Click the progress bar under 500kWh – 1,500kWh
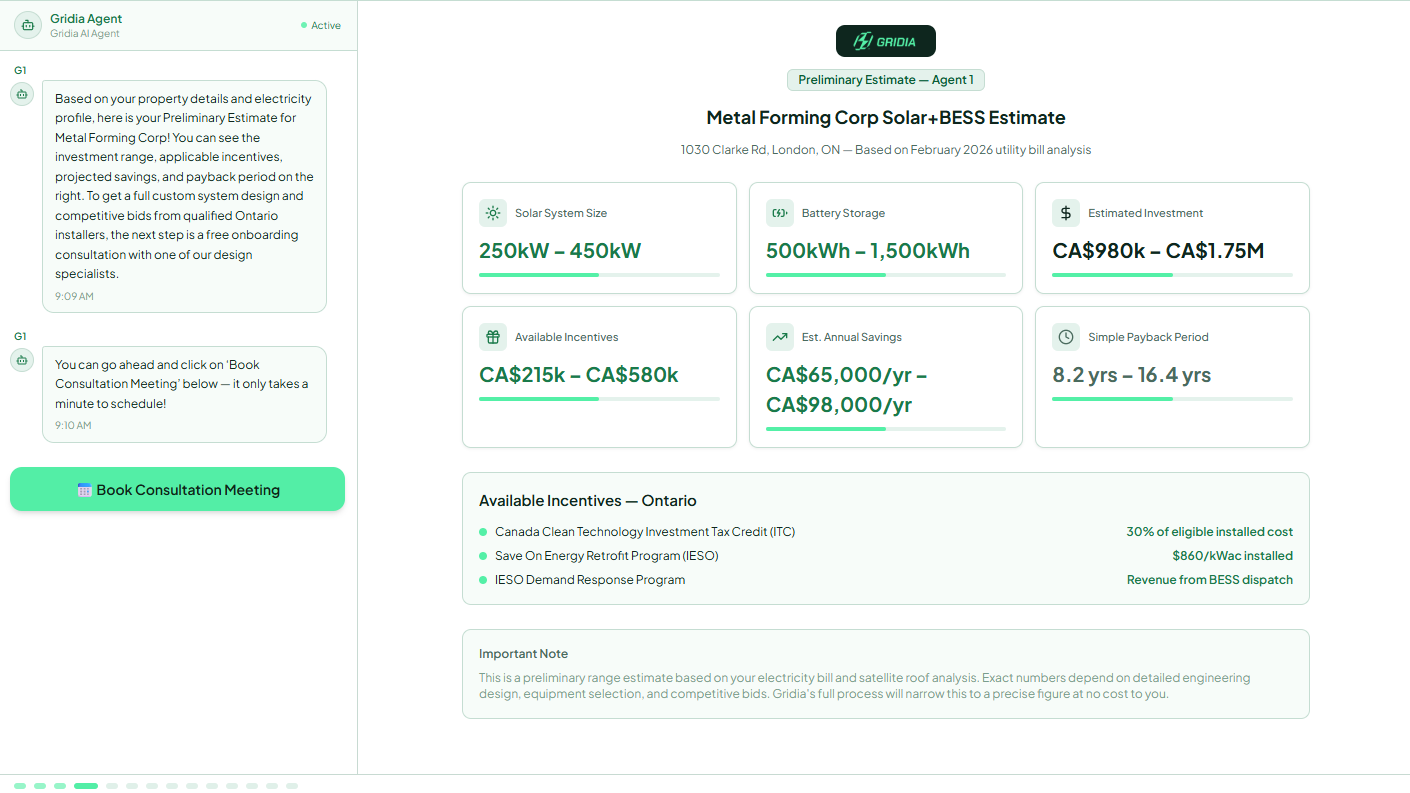Screen dimensions: 1410x793 [886, 275]
